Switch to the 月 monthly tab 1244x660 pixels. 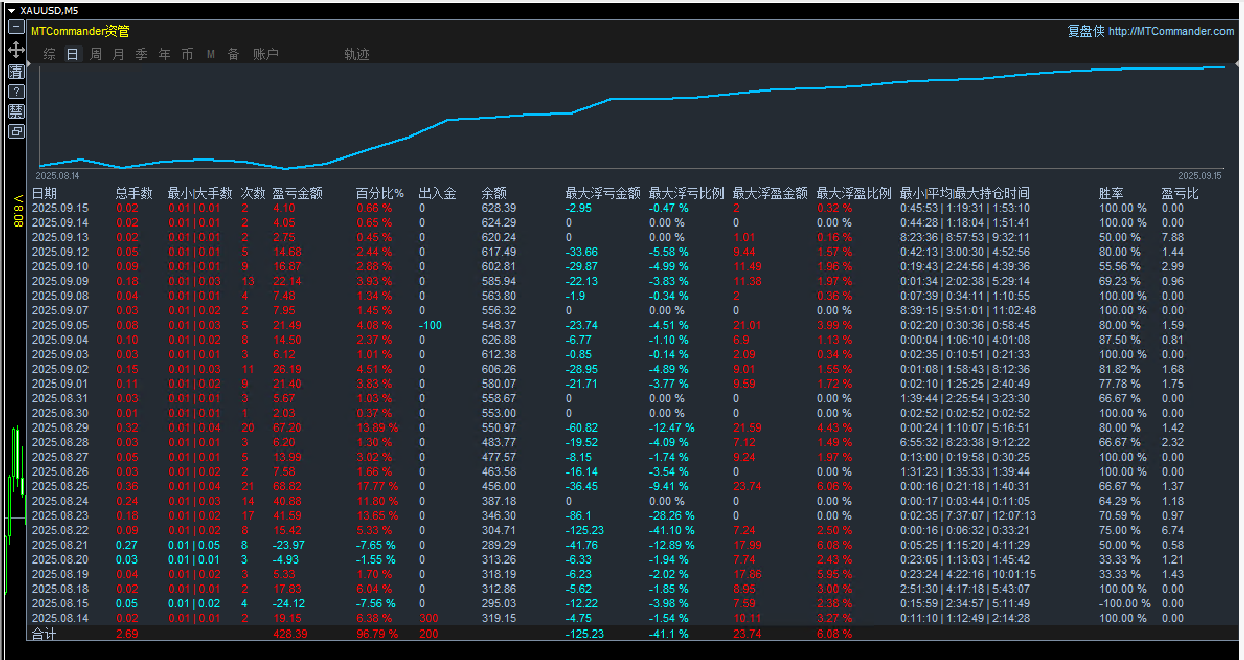(119, 54)
